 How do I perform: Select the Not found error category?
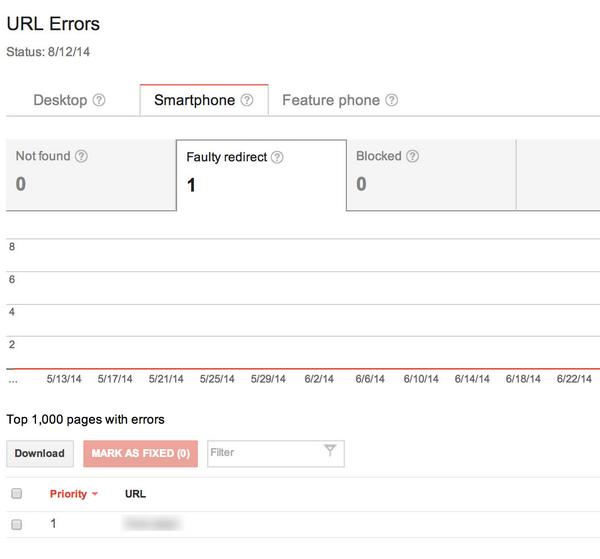90,174
